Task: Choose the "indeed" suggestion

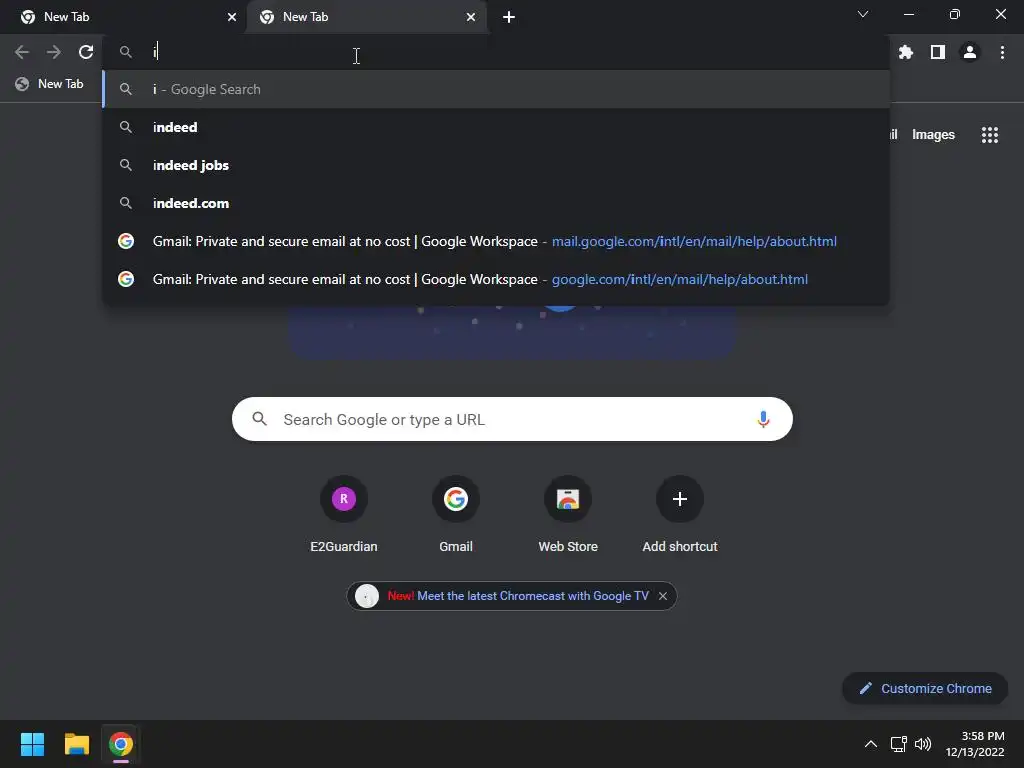Action: (496, 127)
